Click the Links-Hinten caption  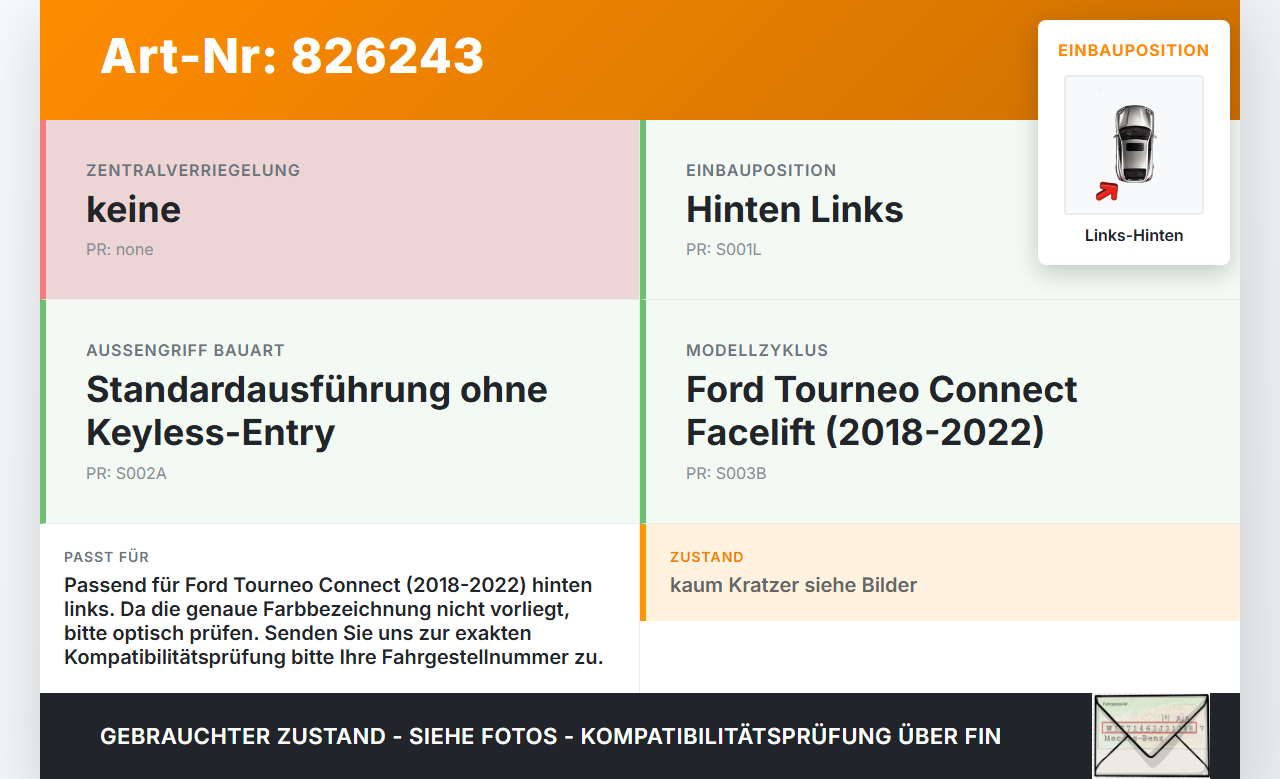[x=1134, y=236]
